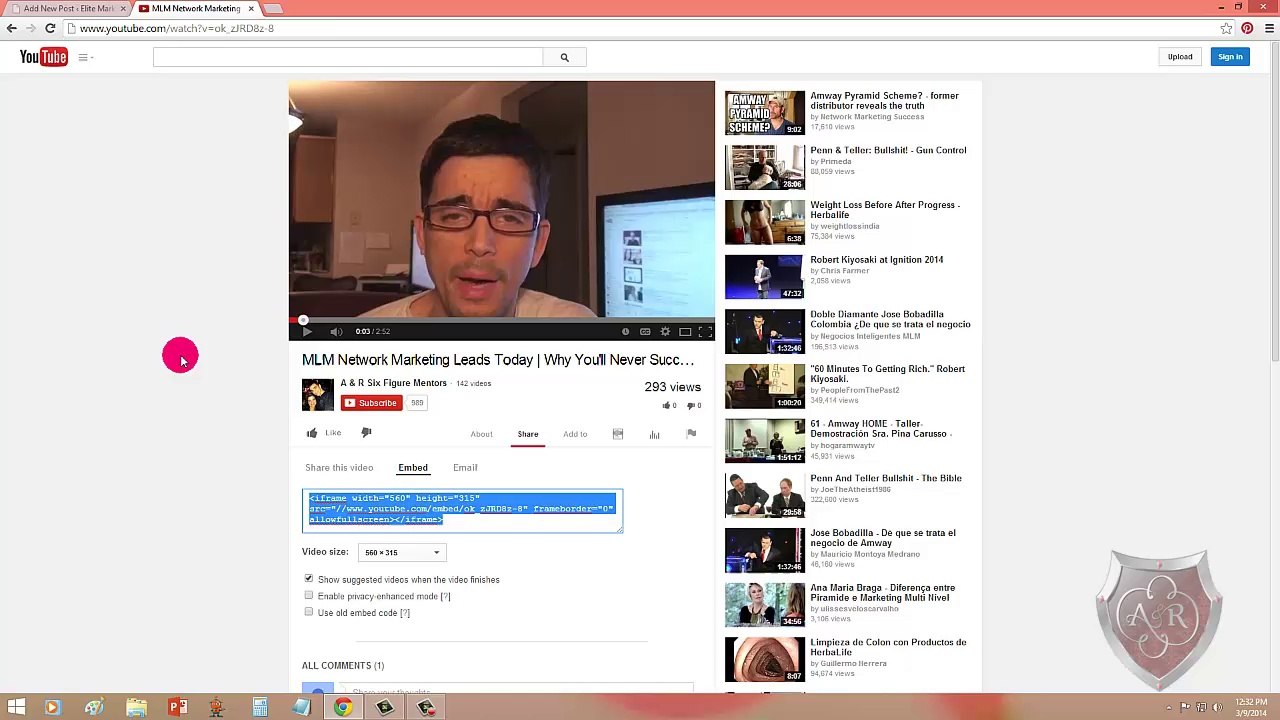This screenshot has height=720, width=1280.
Task: Click the YouTube logo
Action: point(43,57)
